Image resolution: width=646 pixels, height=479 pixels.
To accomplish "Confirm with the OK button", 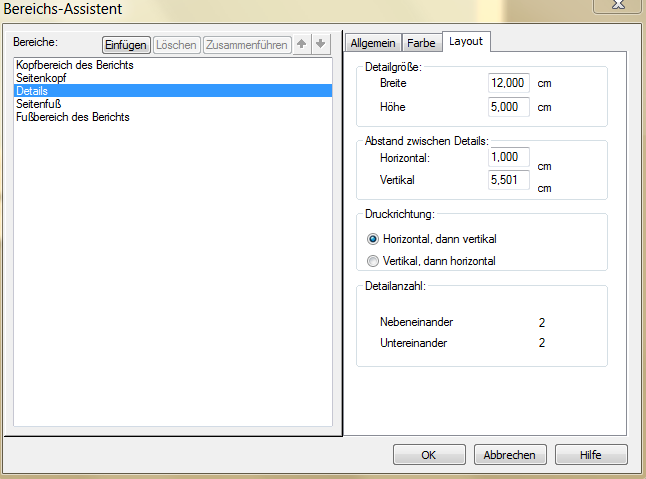I will click(429, 455).
